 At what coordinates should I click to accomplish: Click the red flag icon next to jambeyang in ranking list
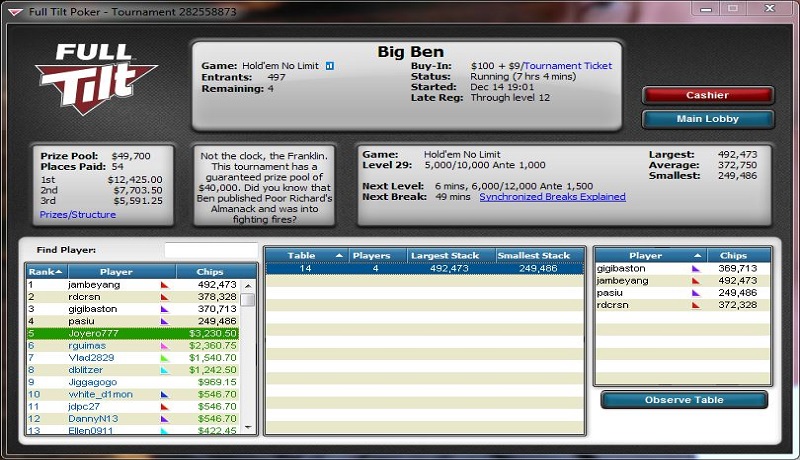coord(164,285)
